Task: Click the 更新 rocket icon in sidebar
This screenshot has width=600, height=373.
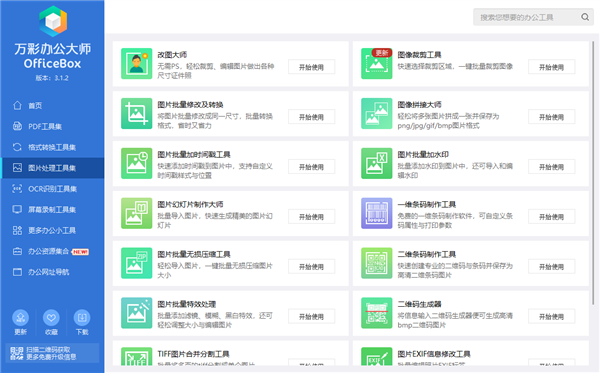Action: pos(21,317)
